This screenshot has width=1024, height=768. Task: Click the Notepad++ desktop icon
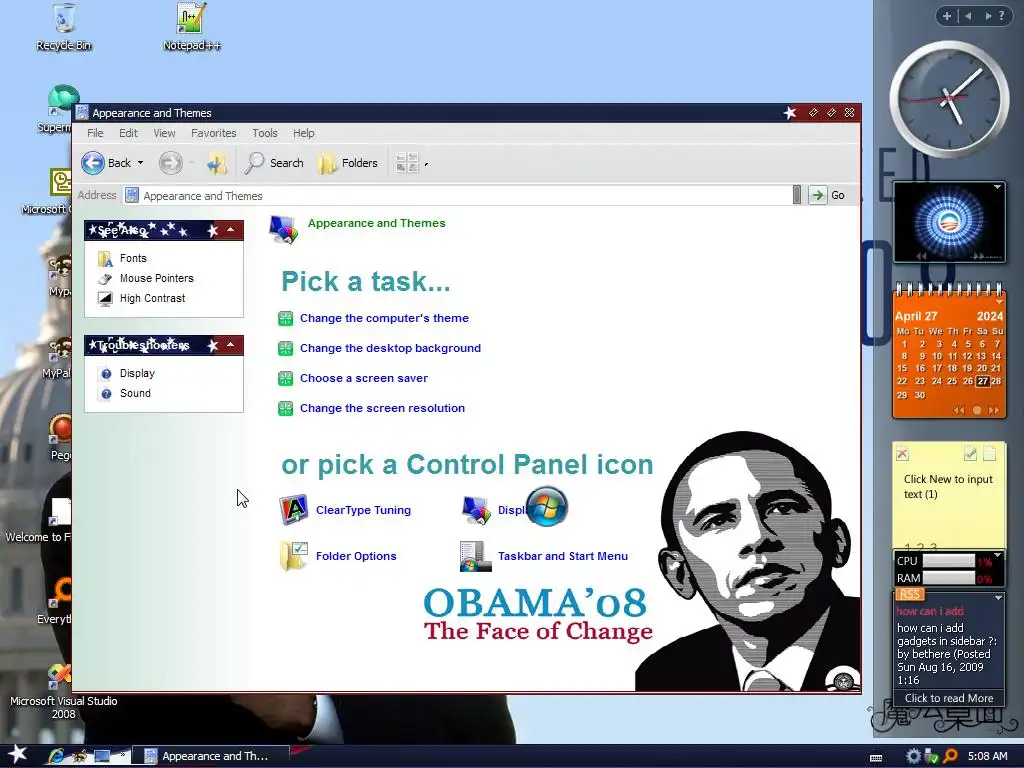click(191, 27)
